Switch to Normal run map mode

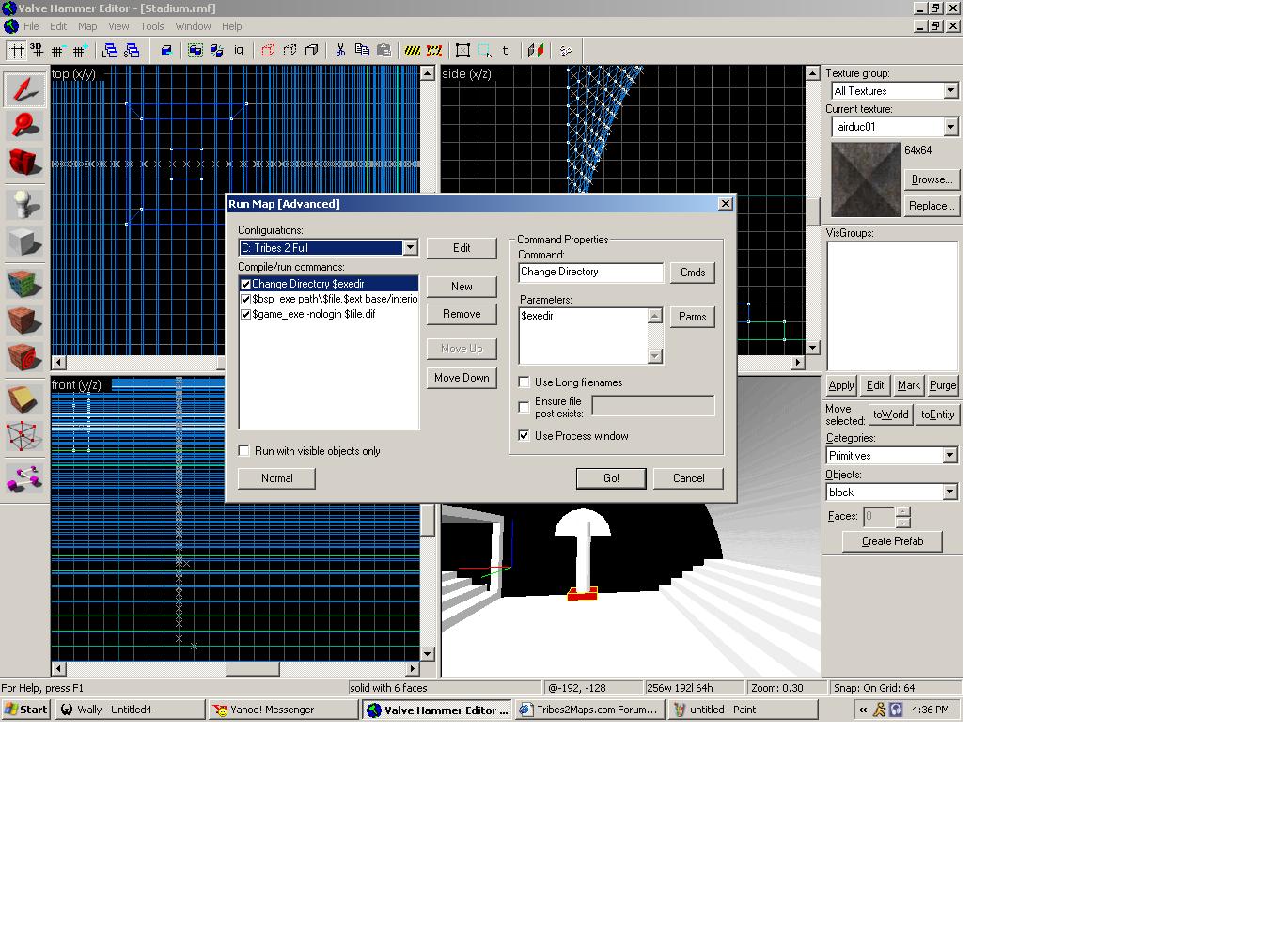[x=276, y=478]
